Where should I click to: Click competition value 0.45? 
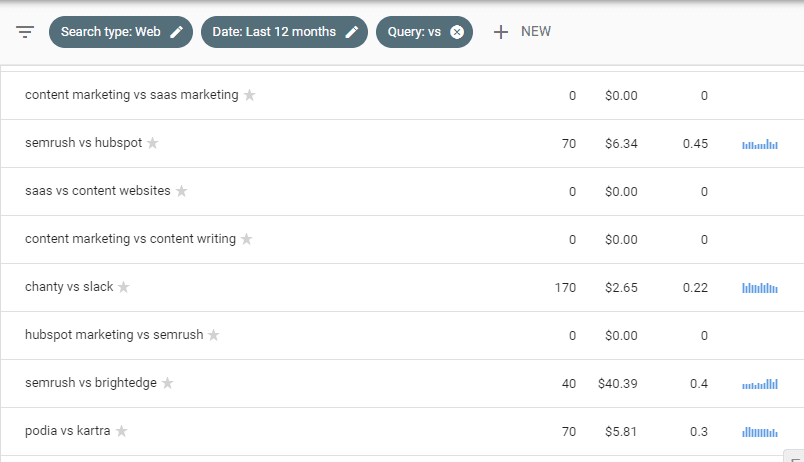point(695,144)
